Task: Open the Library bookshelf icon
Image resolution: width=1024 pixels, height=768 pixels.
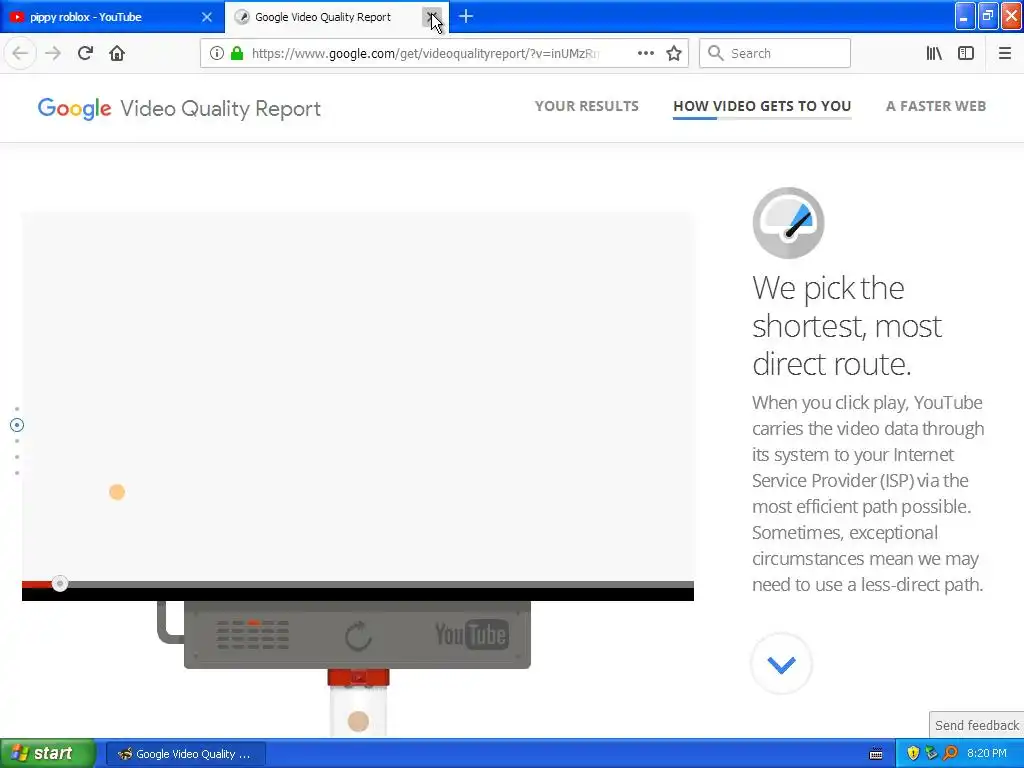Action: [934, 54]
